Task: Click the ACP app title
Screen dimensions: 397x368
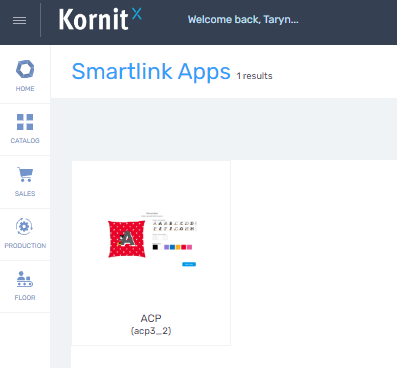Action: coord(151,318)
